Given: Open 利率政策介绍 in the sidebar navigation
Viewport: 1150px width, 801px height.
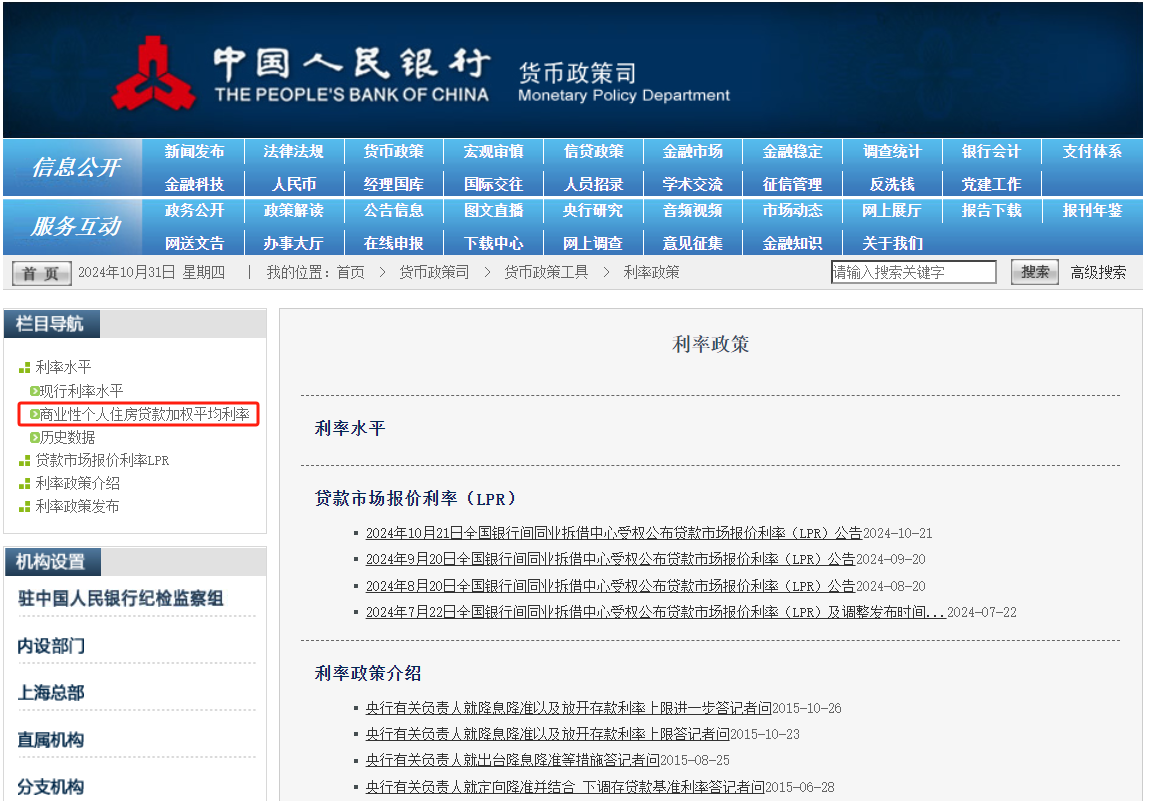Looking at the screenshot, I should (x=77, y=483).
